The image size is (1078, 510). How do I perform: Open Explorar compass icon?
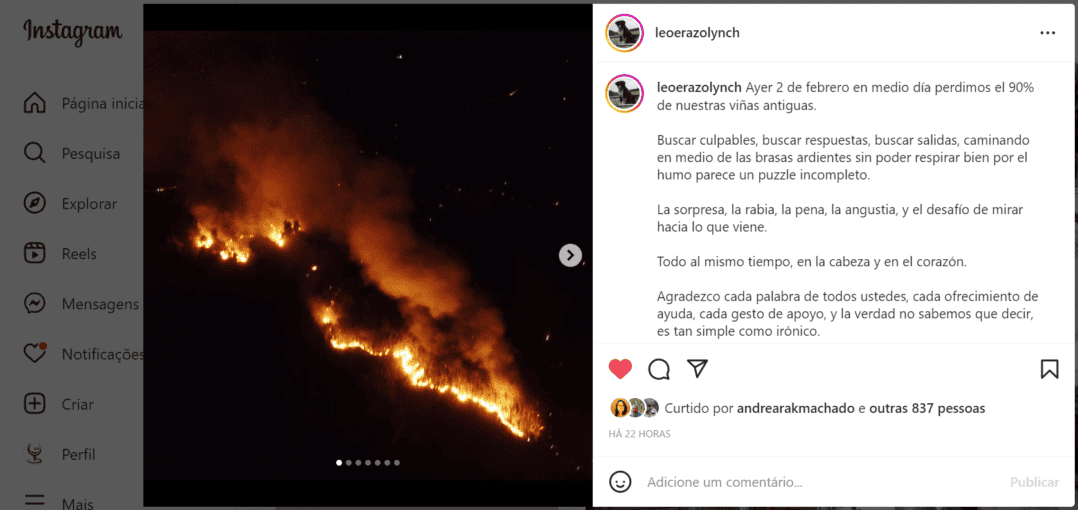click(34, 204)
